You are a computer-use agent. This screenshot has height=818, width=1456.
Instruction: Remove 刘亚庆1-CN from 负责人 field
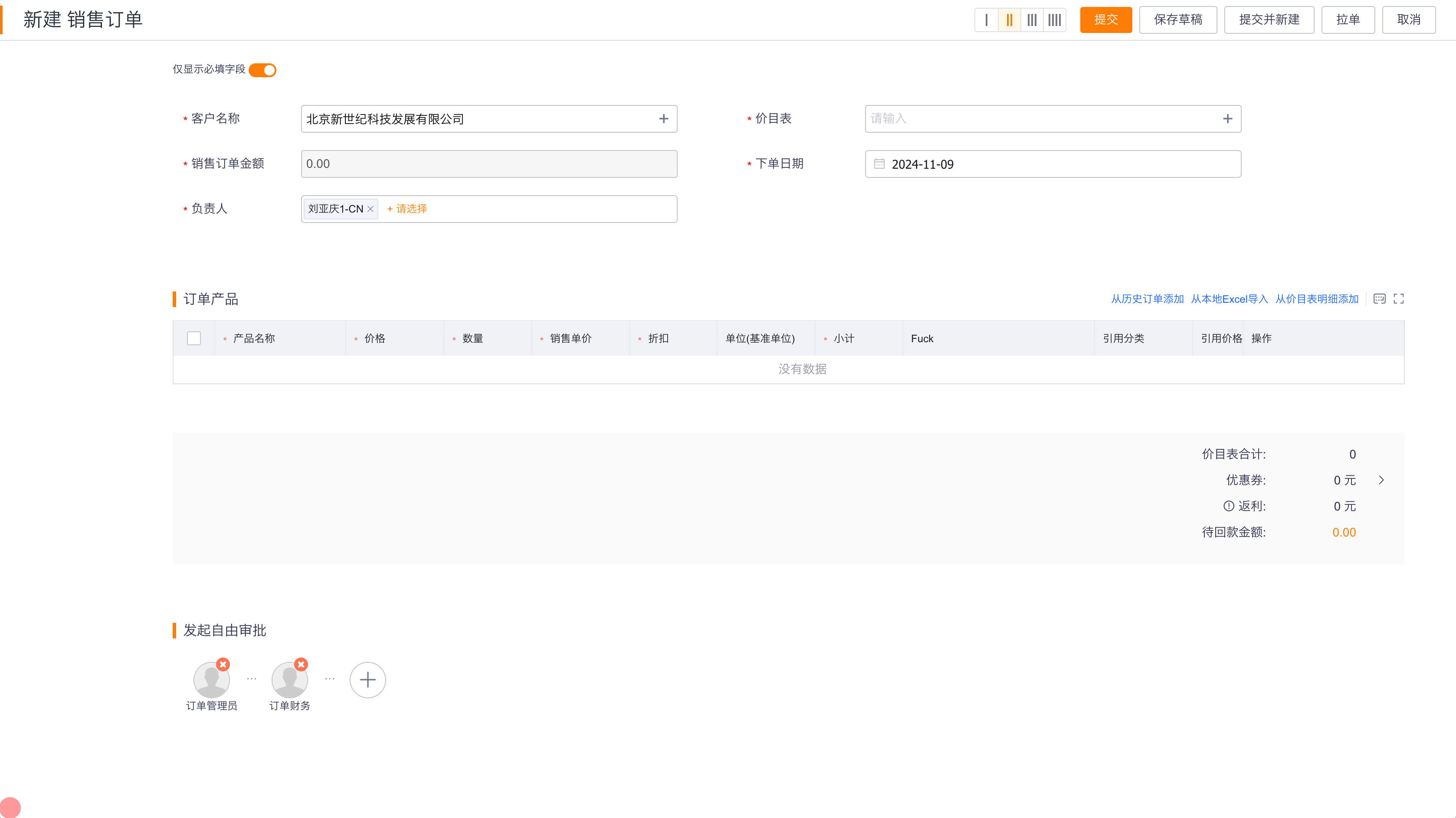371,209
